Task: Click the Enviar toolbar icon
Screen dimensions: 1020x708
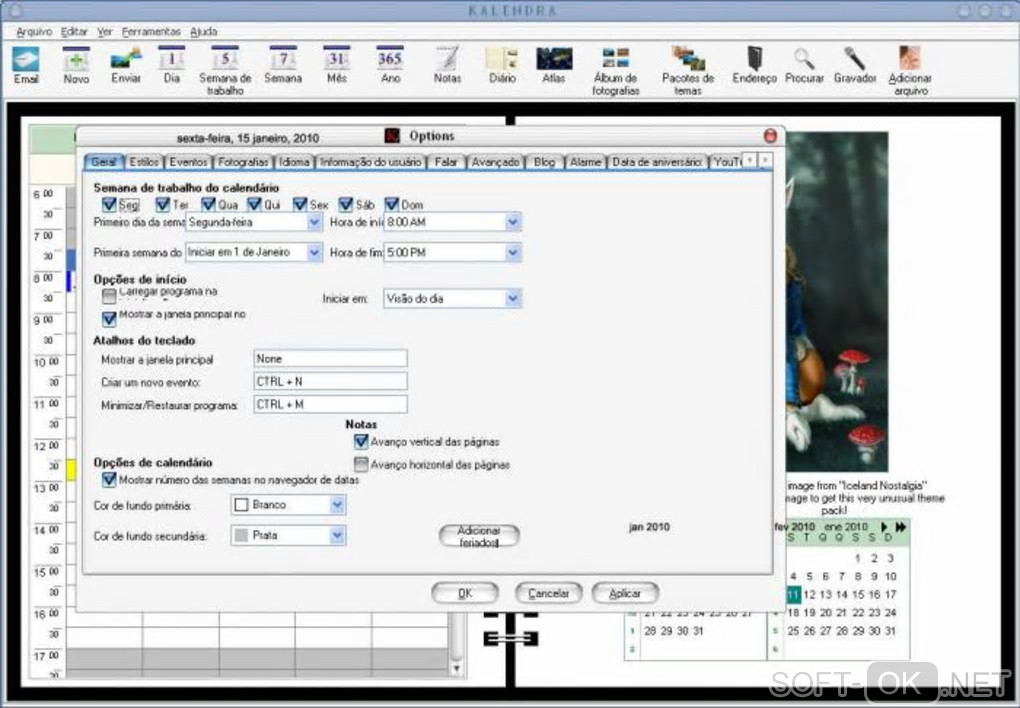Action: click(126, 65)
